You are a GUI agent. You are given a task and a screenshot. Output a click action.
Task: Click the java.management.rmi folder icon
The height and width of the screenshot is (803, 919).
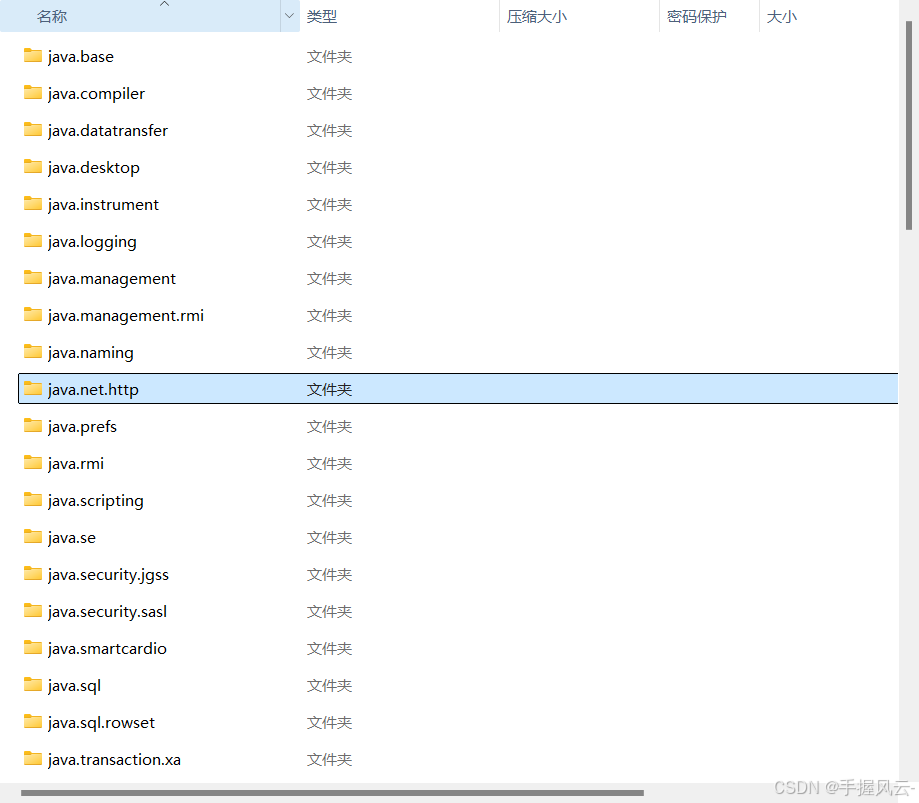pyautogui.click(x=33, y=314)
